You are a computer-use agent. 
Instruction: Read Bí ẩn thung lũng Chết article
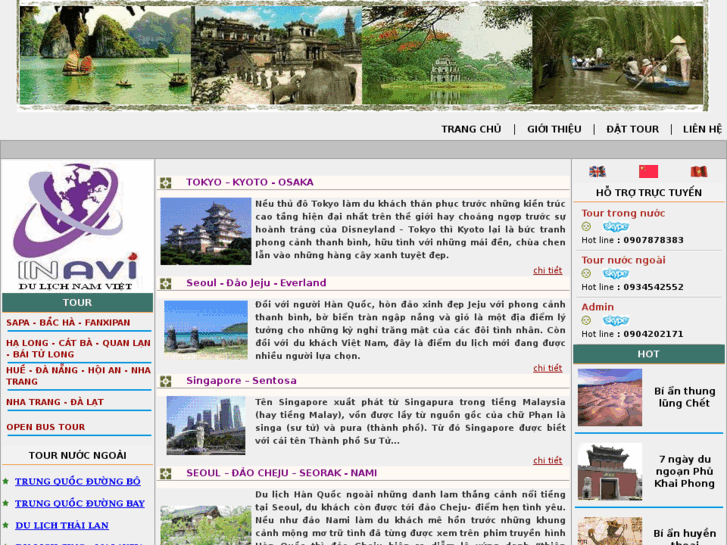(x=684, y=397)
